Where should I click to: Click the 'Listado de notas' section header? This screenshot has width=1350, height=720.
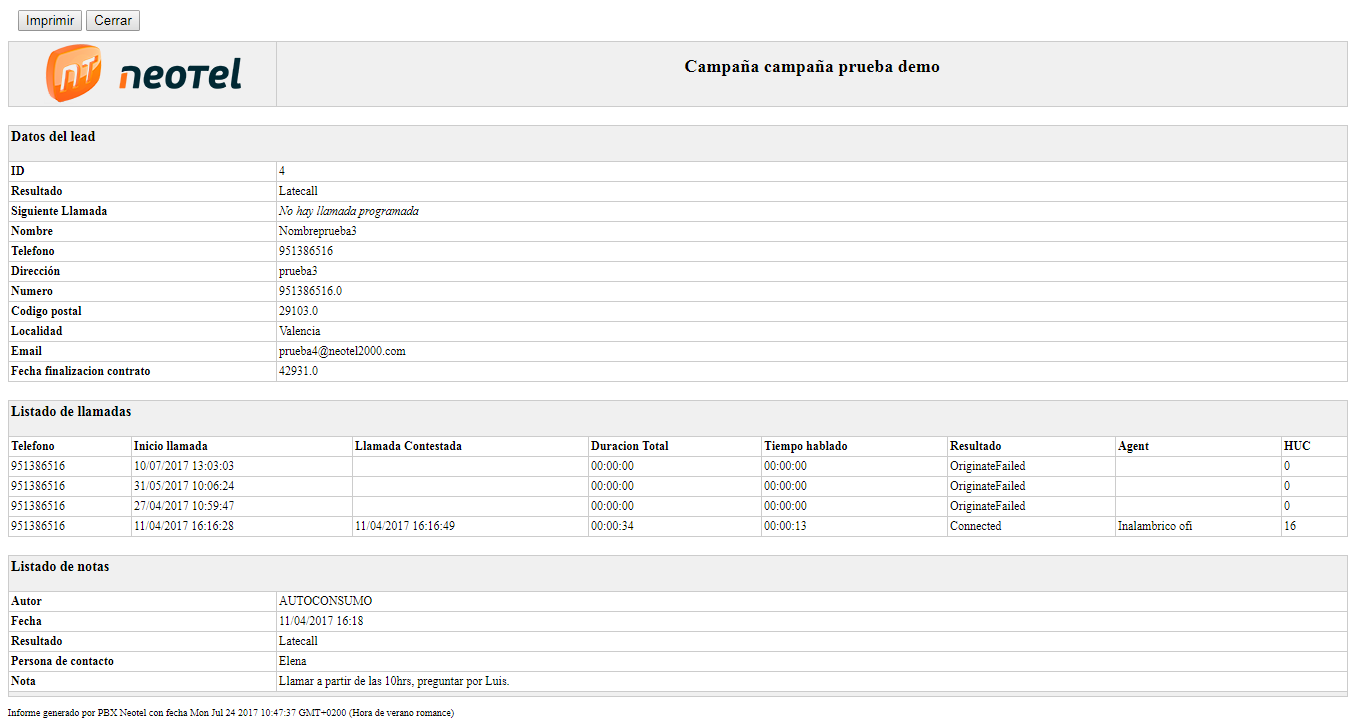pyautogui.click(x=60, y=567)
